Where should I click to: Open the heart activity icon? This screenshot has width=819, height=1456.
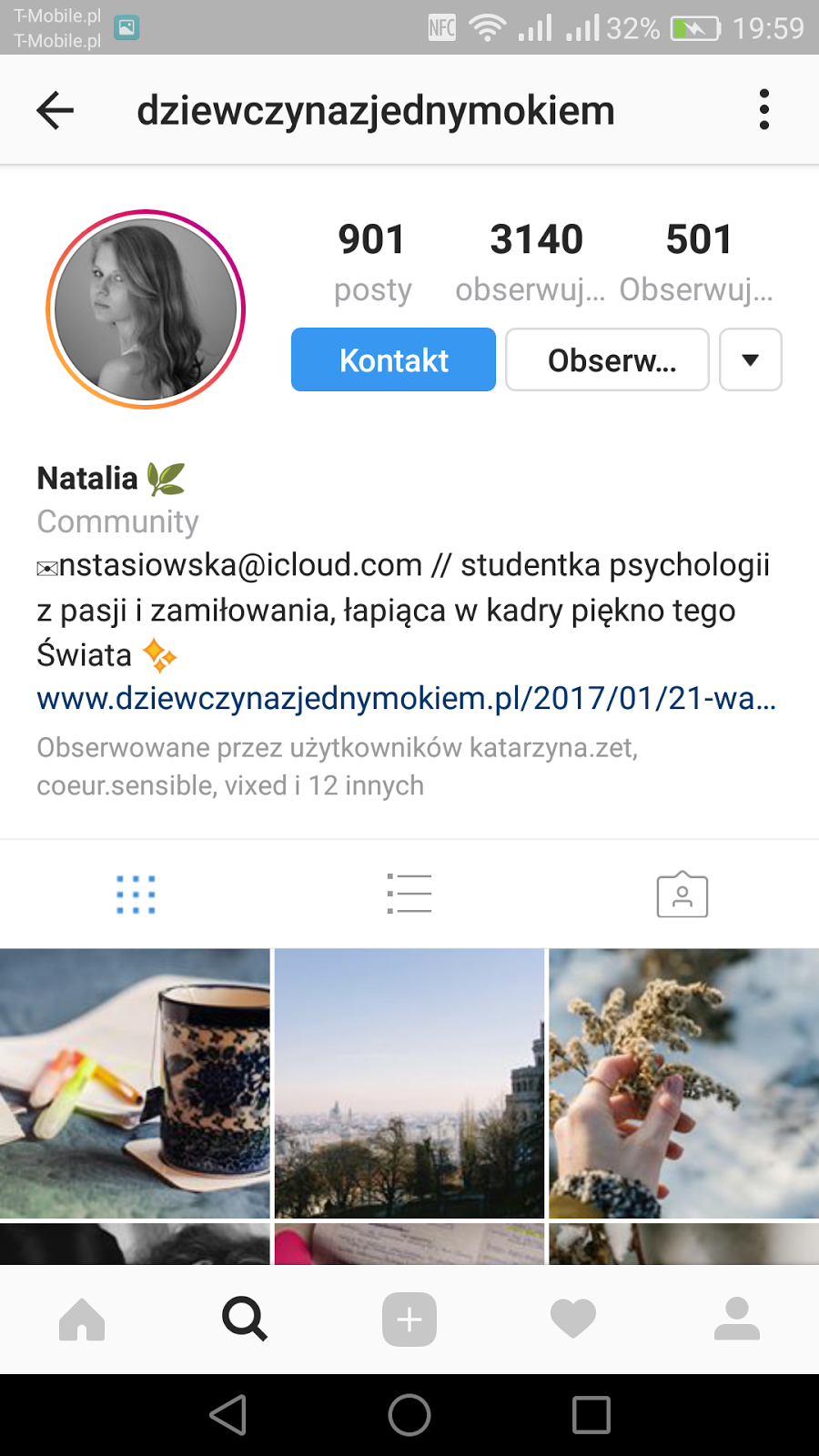pyautogui.click(x=573, y=1319)
